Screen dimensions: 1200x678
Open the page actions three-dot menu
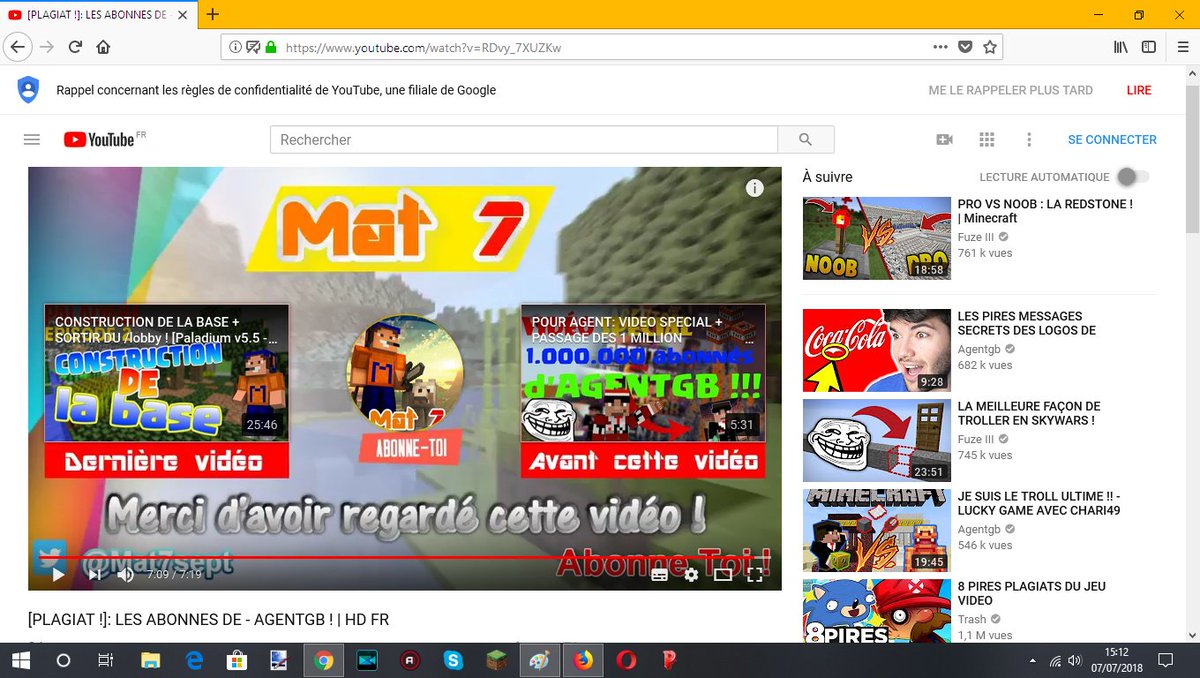pos(940,47)
